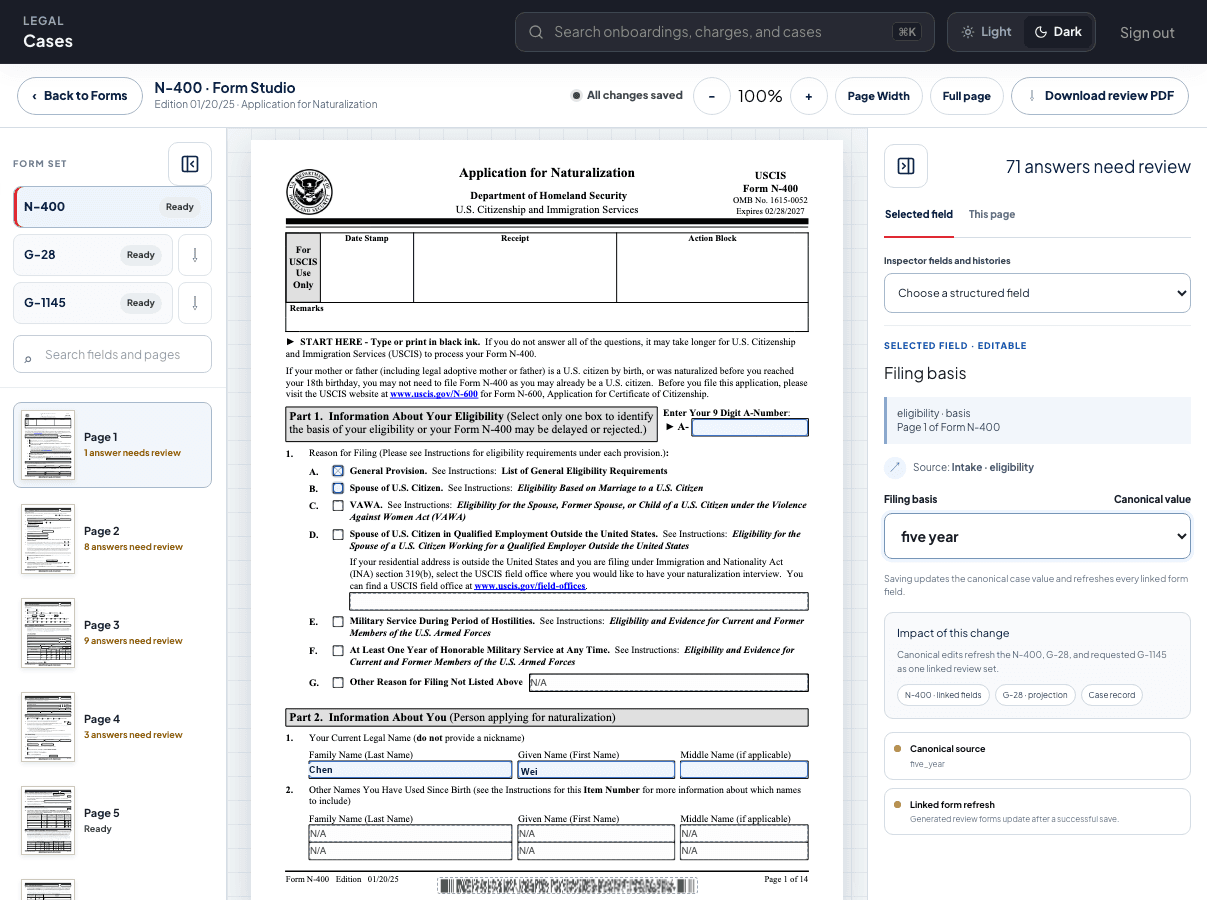
Task: Click the 9 Digit A-Number field
Action: tap(750, 427)
